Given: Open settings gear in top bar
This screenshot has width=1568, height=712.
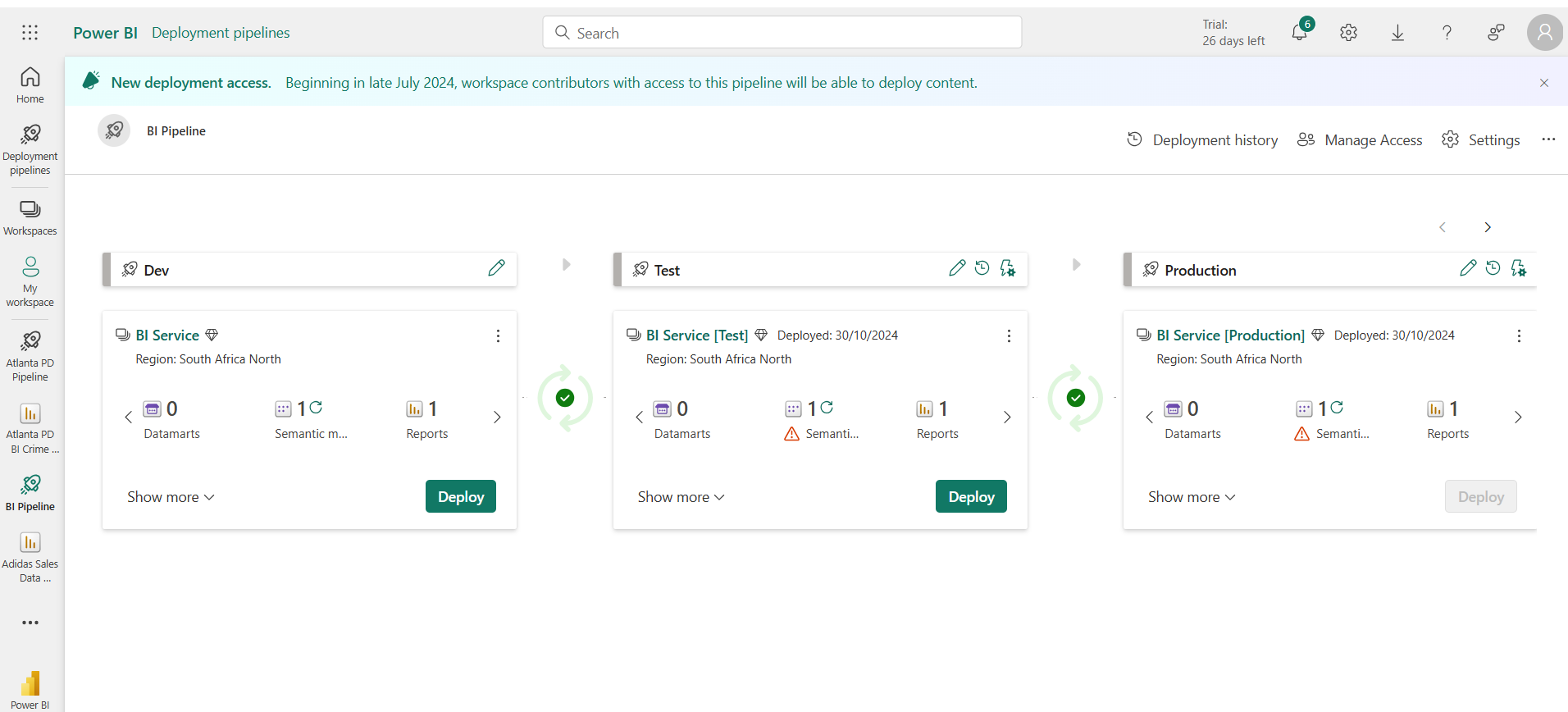Looking at the screenshot, I should coord(1349,32).
